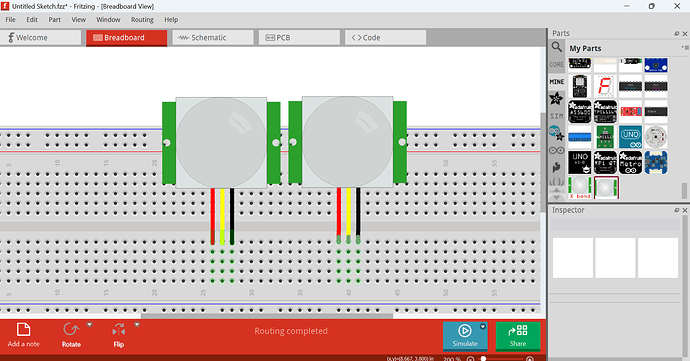Select the teal Arduino UNO part
This screenshot has height=361, width=690.
click(x=631, y=137)
